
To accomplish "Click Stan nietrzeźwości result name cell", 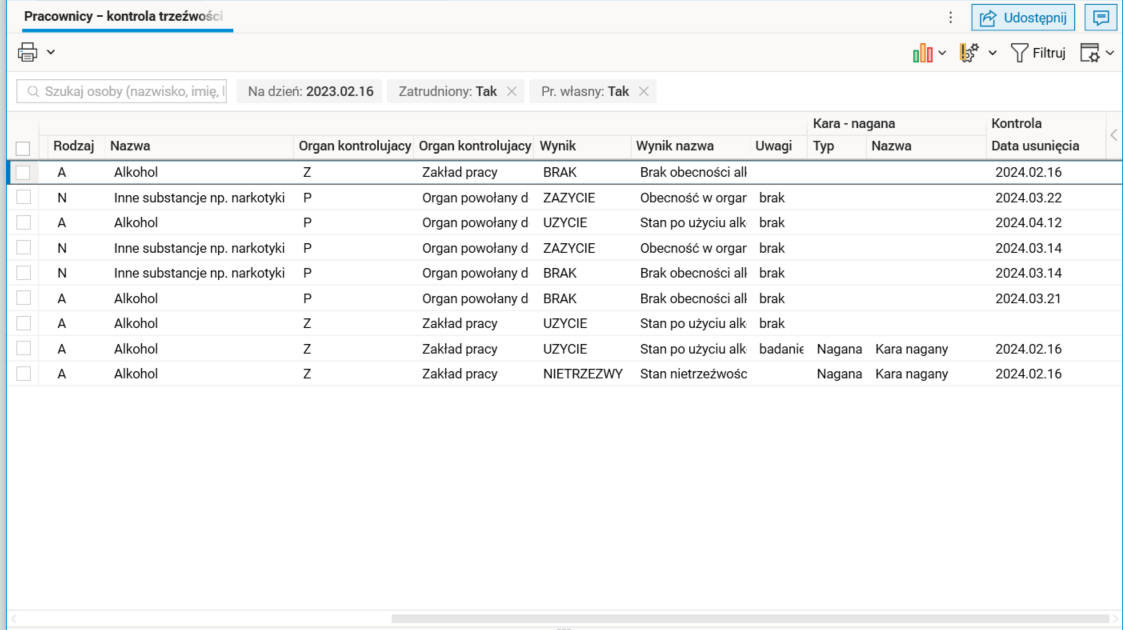I will (693, 374).
